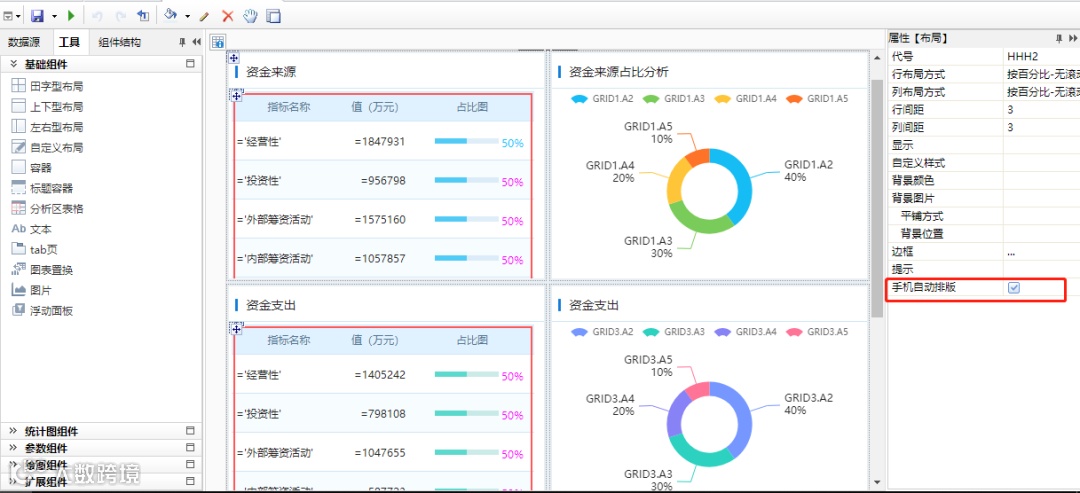Pin the left tools panel
This screenshot has height=493, width=1080.
coord(183,42)
